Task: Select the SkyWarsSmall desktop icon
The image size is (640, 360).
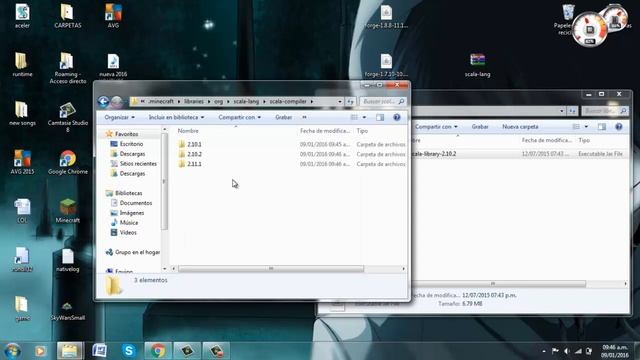Action: [68, 310]
